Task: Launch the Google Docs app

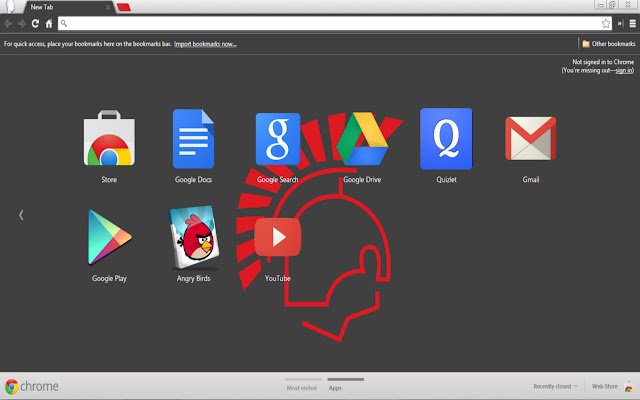Action: tap(193, 138)
